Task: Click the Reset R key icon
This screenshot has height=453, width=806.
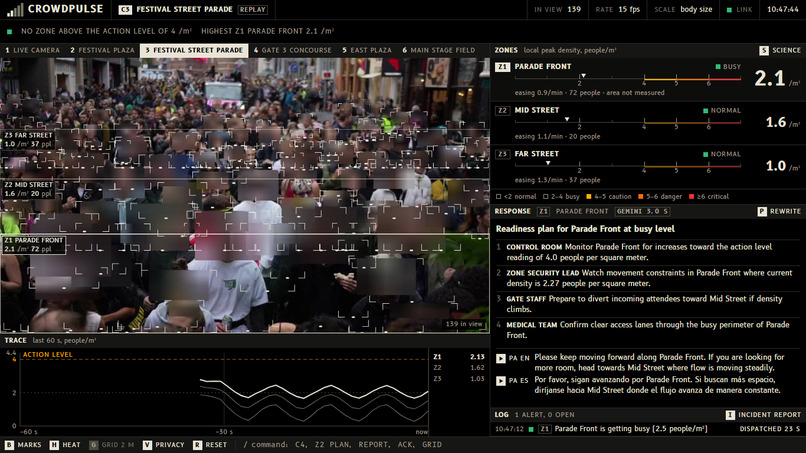Action: click(x=197, y=445)
